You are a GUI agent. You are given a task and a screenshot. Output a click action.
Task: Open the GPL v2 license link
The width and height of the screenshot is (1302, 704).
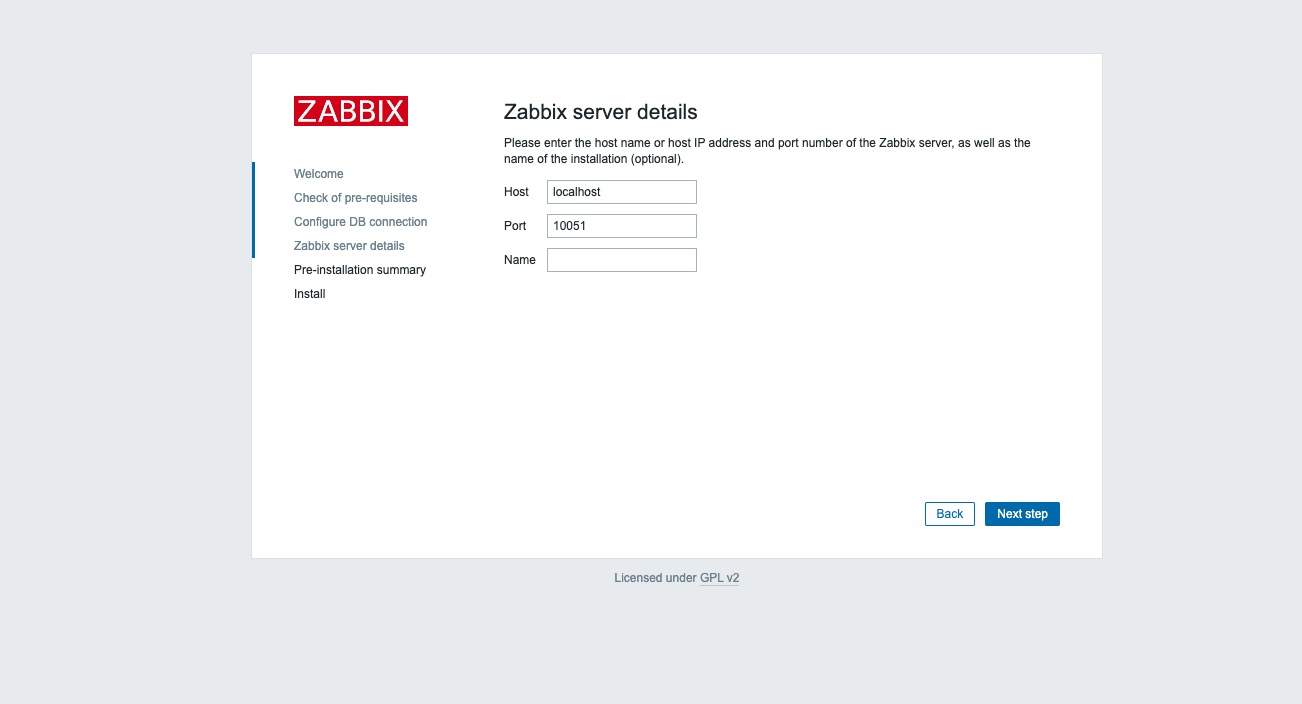720,578
